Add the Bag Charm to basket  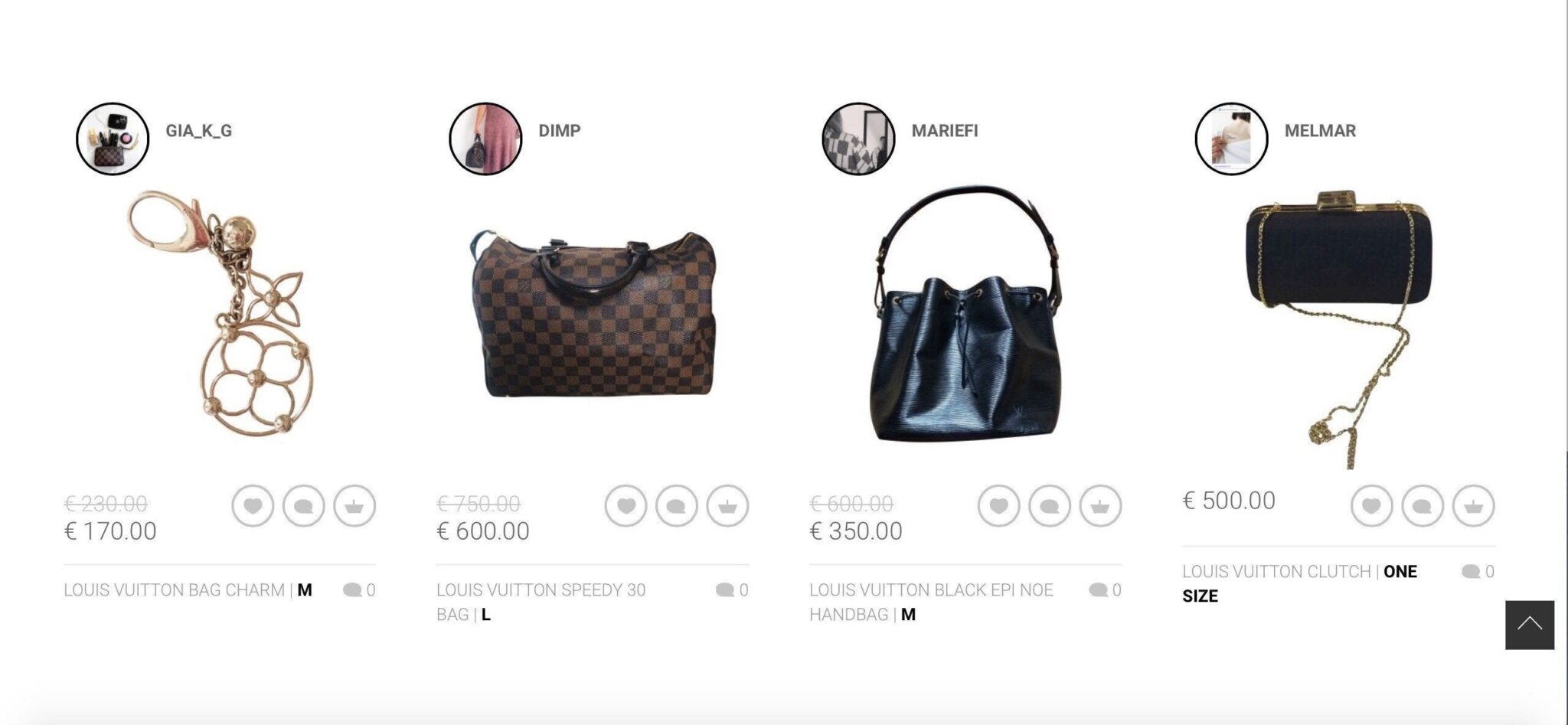click(354, 506)
